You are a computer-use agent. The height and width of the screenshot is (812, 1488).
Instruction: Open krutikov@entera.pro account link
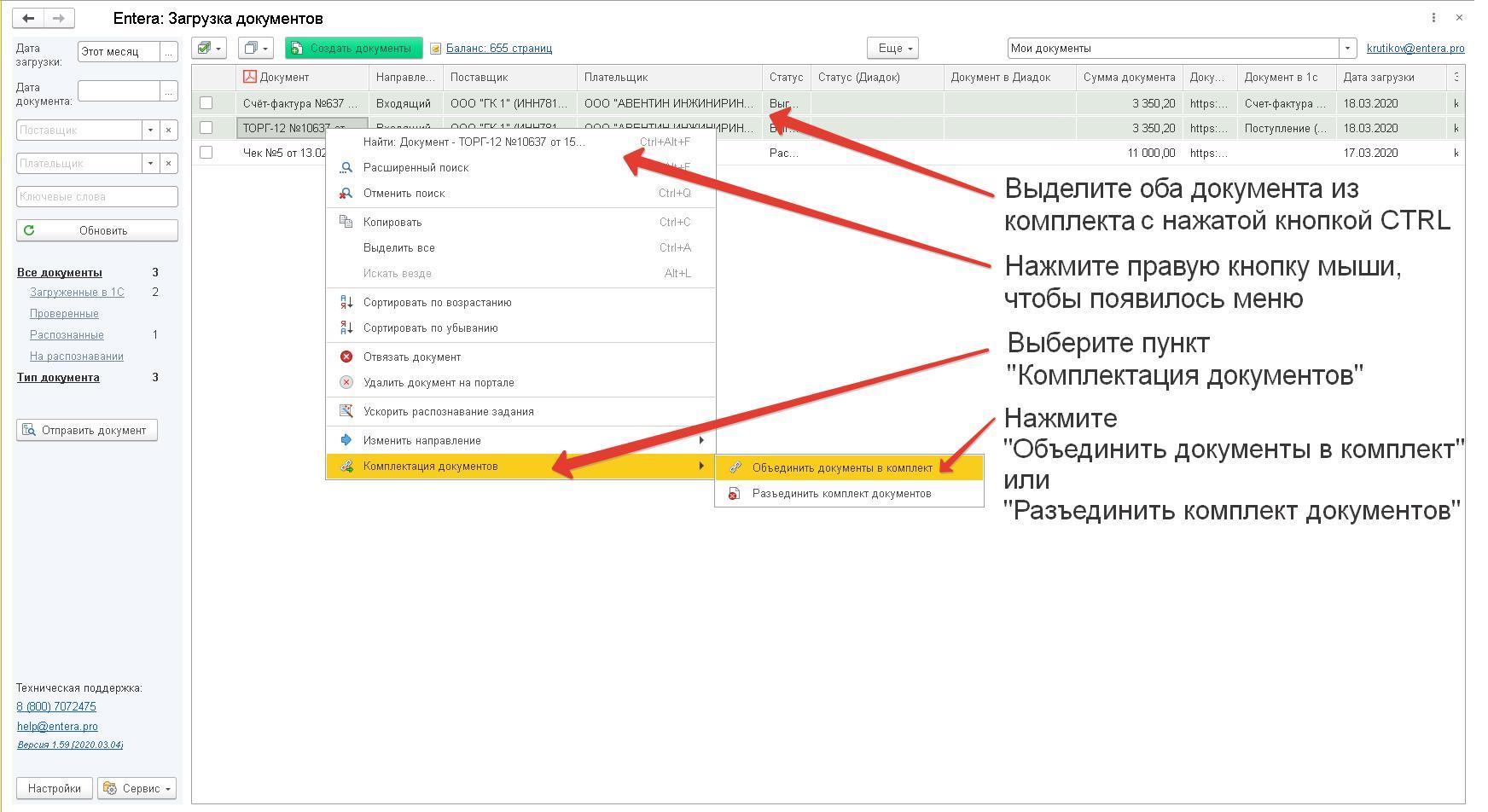(1415, 49)
